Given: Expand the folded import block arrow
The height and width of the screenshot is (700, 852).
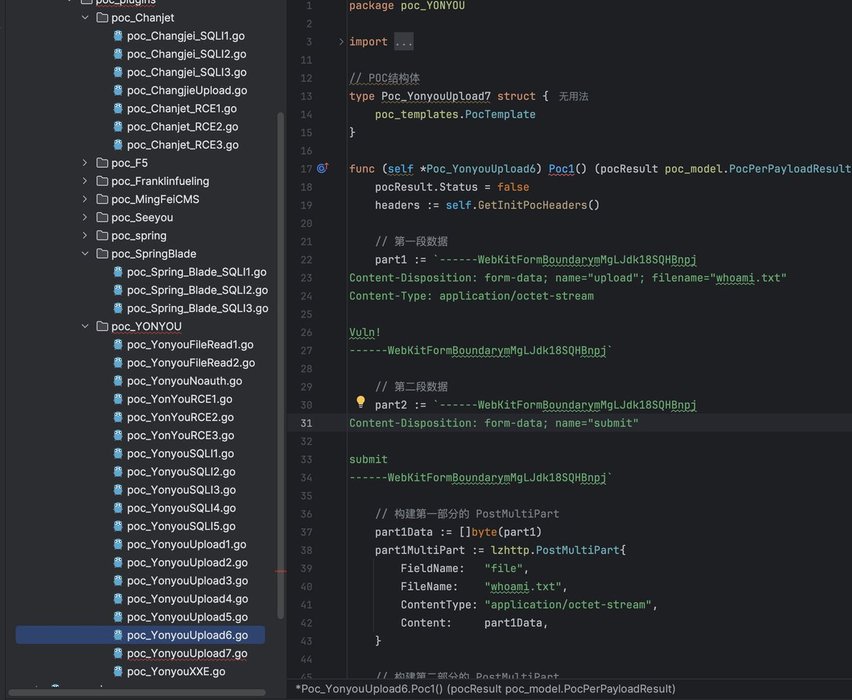Looking at the screenshot, I should (340, 42).
